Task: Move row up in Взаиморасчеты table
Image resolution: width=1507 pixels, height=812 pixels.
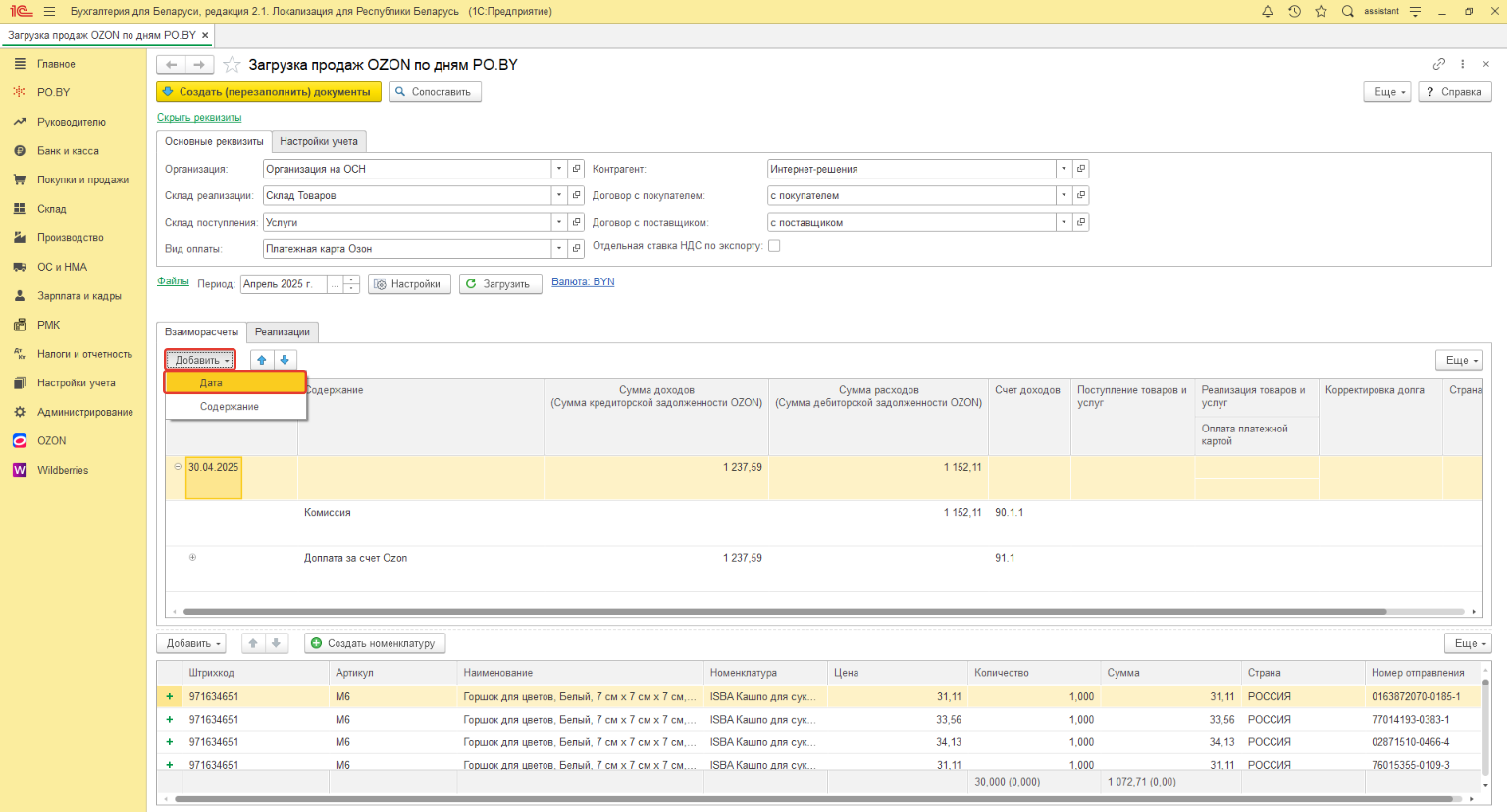Action: pyautogui.click(x=262, y=360)
